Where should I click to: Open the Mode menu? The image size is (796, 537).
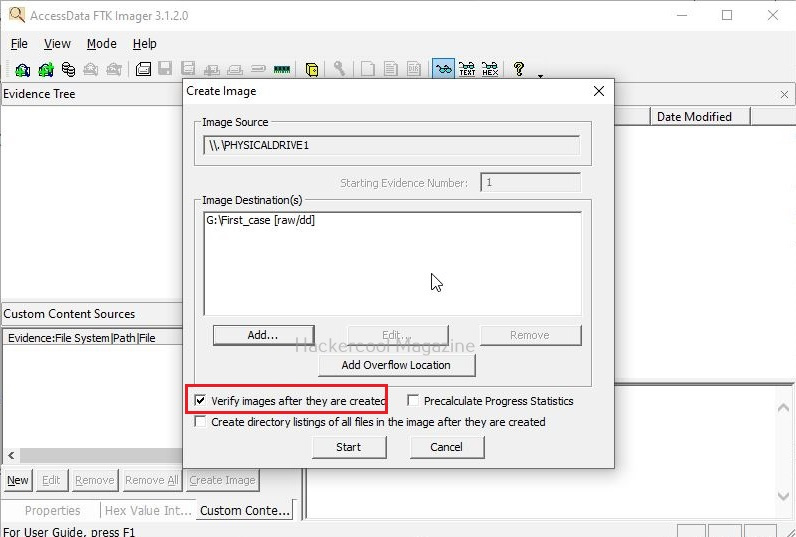[x=101, y=44]
